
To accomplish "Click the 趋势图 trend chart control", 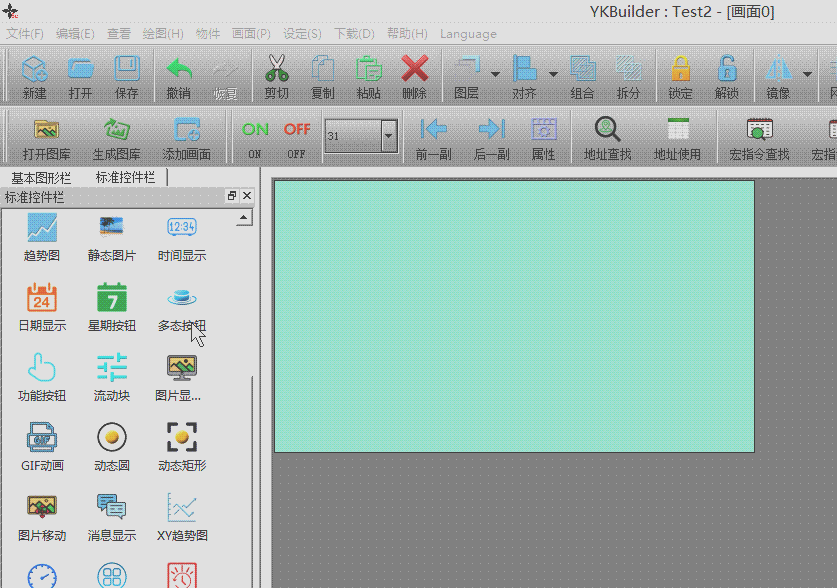I will tap(42, 236).
